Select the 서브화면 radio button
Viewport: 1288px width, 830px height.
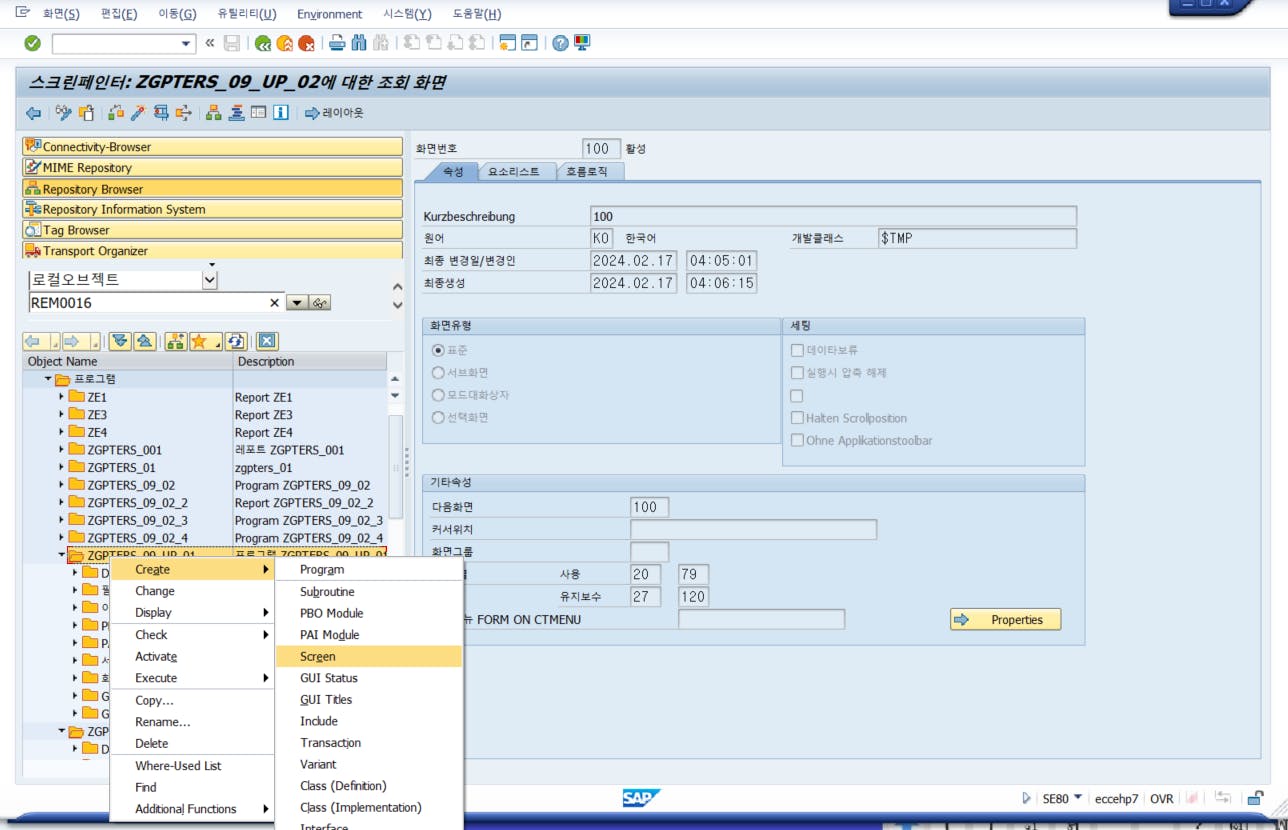click(x=438, y=373)
